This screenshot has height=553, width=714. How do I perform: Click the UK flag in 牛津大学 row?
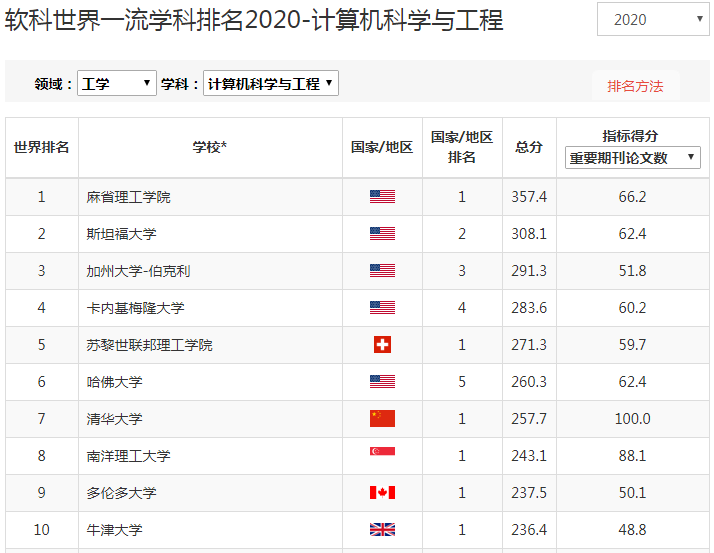tap(382, 529)
